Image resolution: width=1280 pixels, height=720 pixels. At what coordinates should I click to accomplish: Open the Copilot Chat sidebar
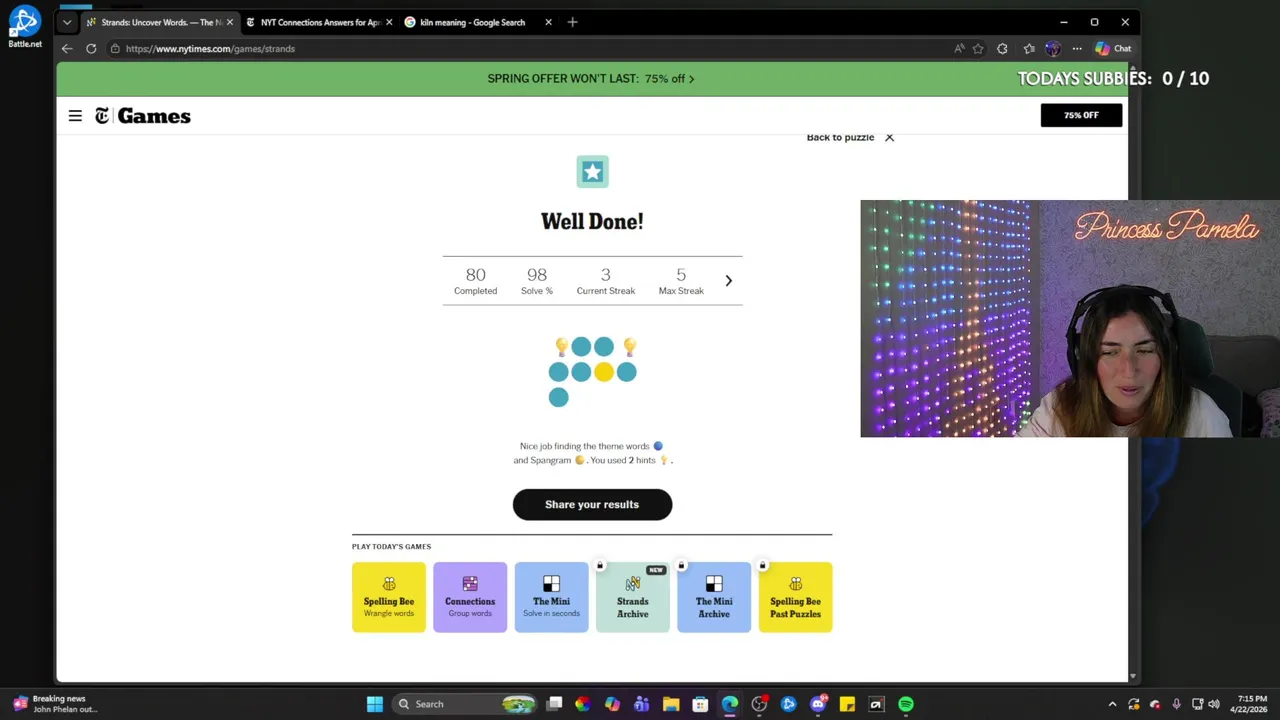click(x=1113, y=48)
